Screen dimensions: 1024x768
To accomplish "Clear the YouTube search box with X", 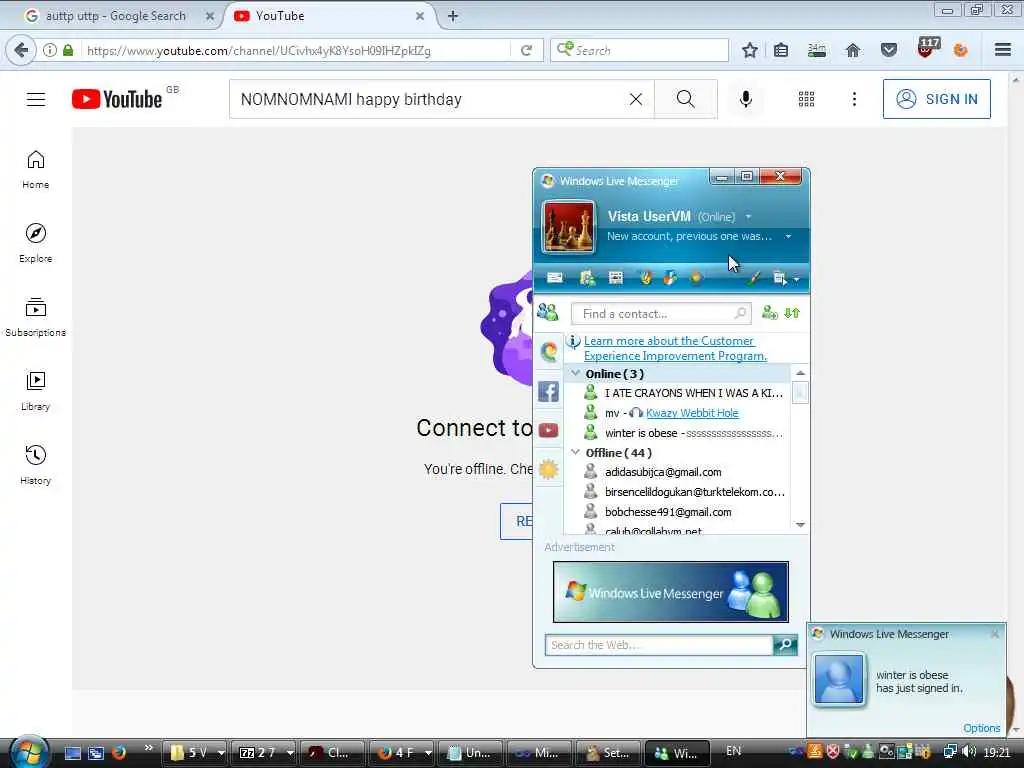I will (636, 99).
